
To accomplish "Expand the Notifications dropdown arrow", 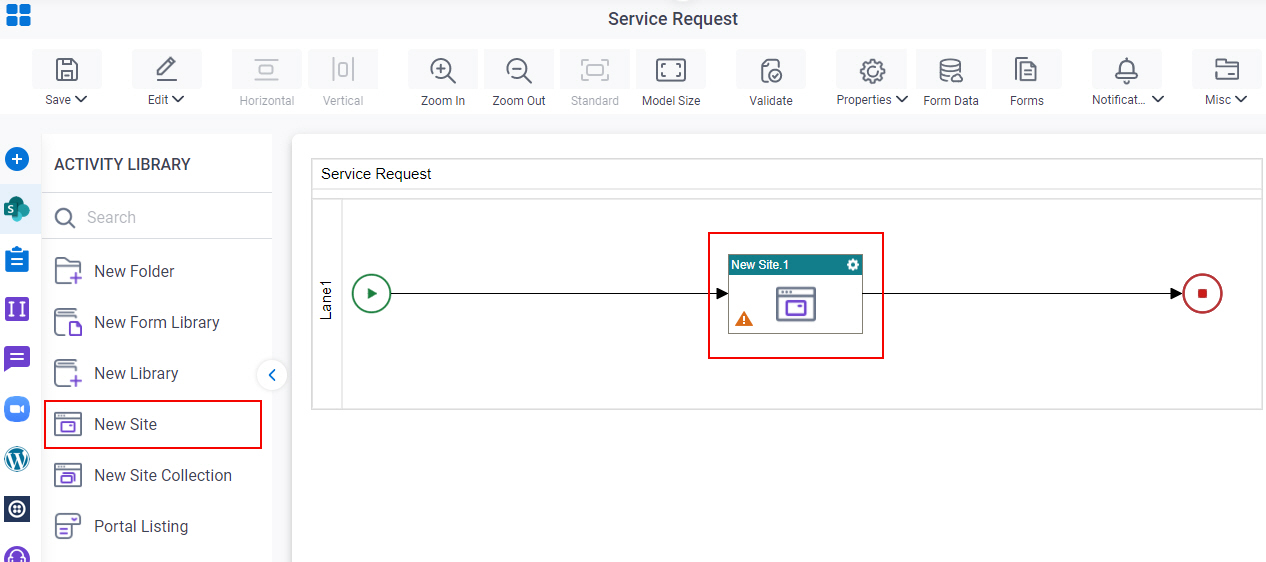I will [1158, 99].
